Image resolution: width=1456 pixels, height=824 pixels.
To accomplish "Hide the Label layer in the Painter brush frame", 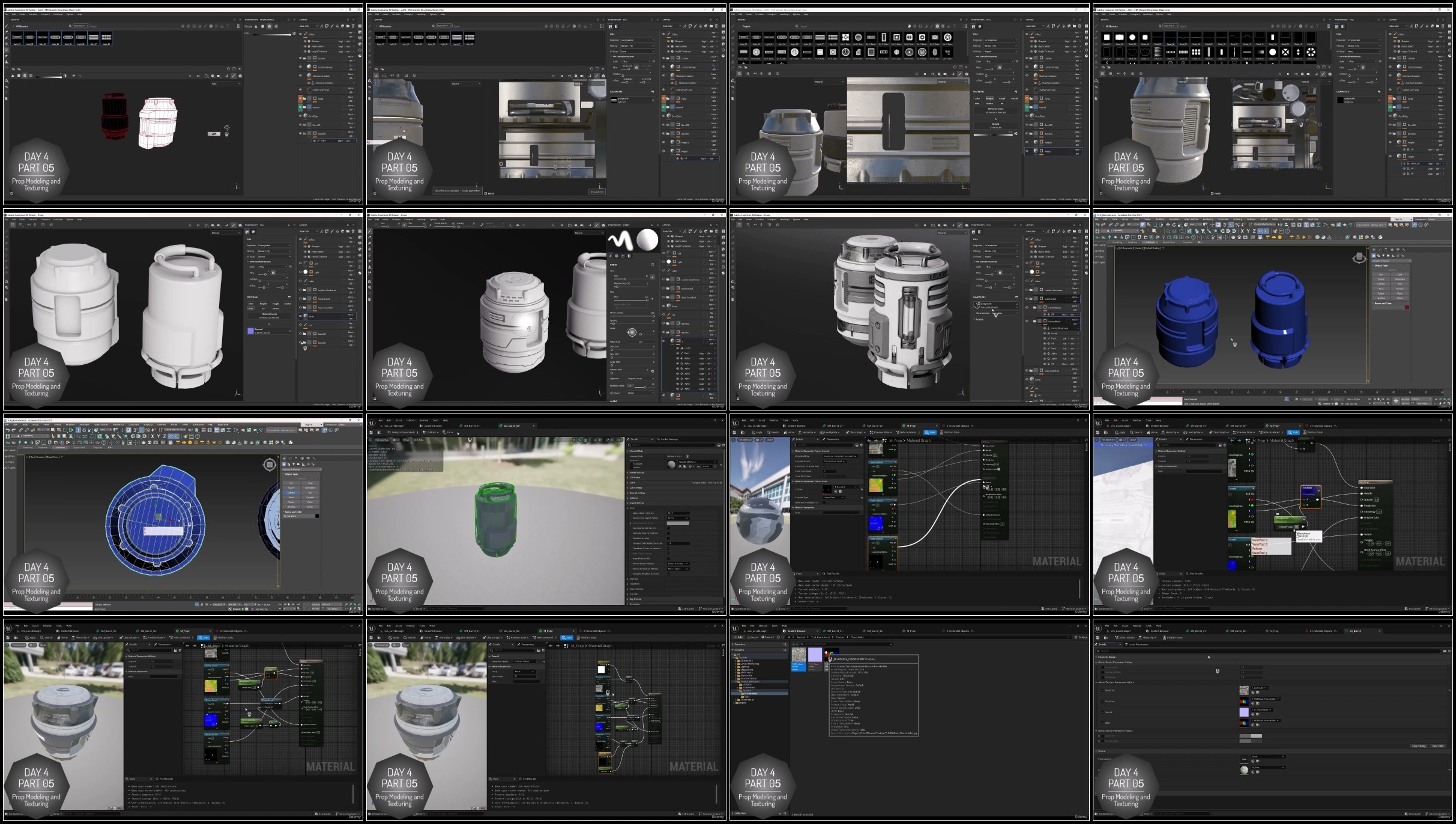I will (x=663, y=271).
